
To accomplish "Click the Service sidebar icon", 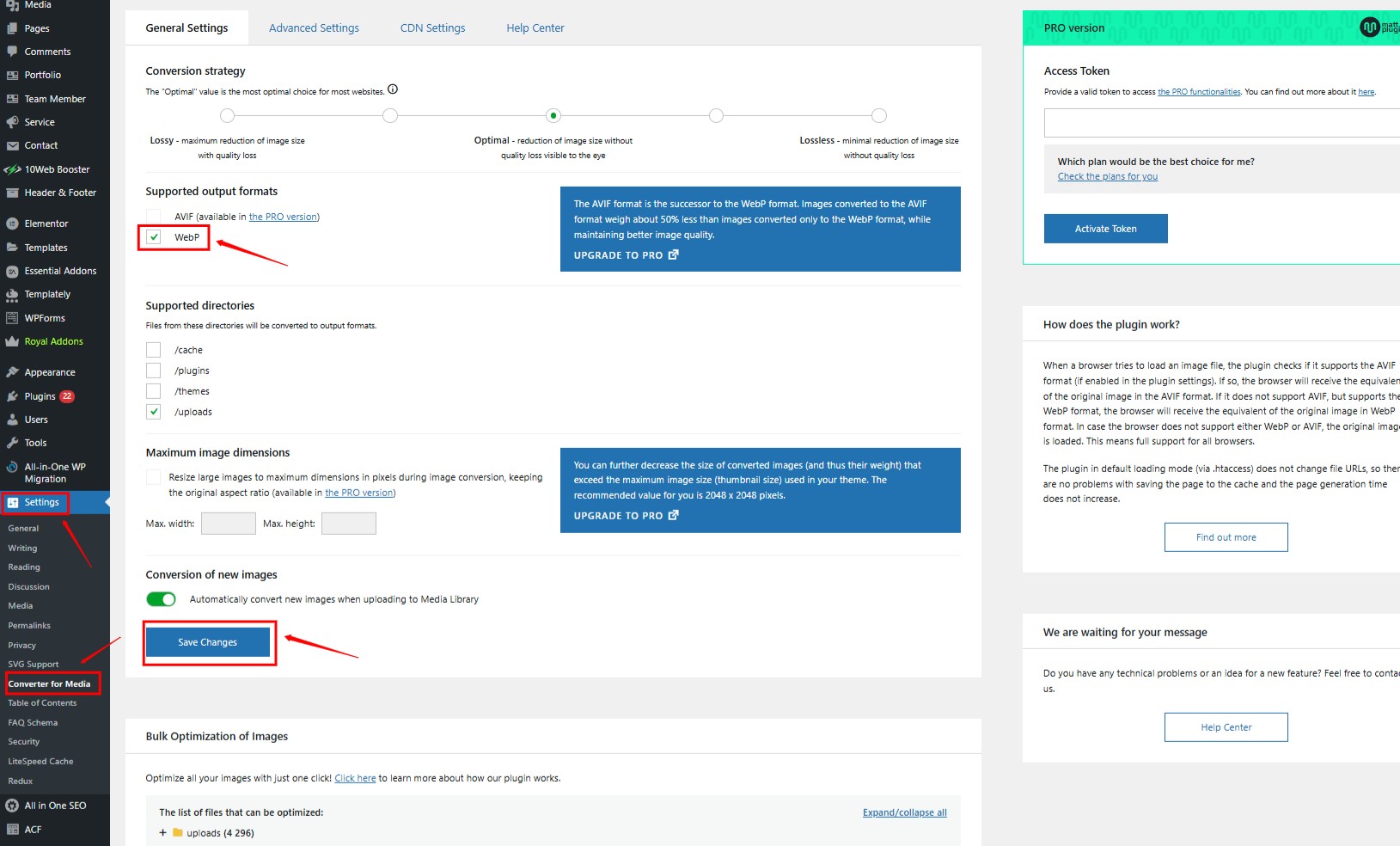I will (x=12, y=122).
